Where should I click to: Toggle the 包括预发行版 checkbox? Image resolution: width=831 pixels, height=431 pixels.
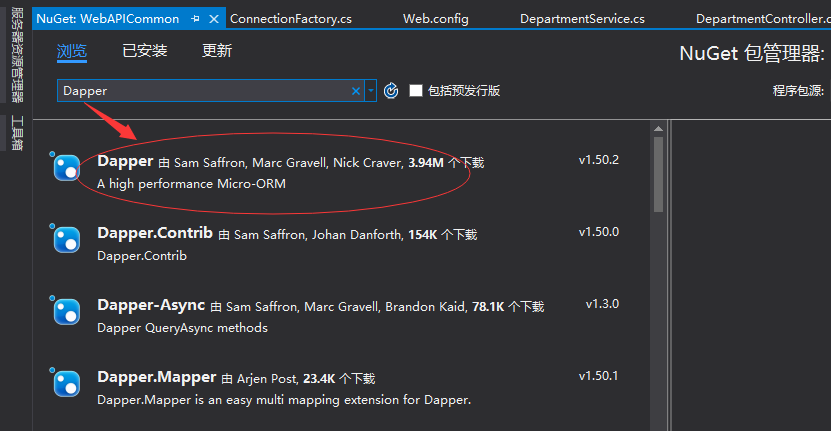416,91
